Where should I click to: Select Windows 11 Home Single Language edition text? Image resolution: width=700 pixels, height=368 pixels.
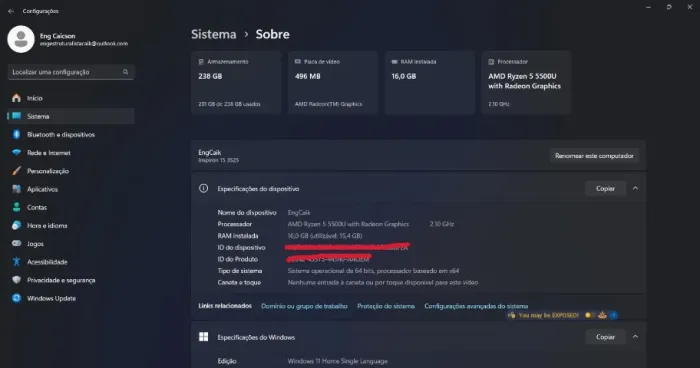pyautogui.click(x=338, y=361)
